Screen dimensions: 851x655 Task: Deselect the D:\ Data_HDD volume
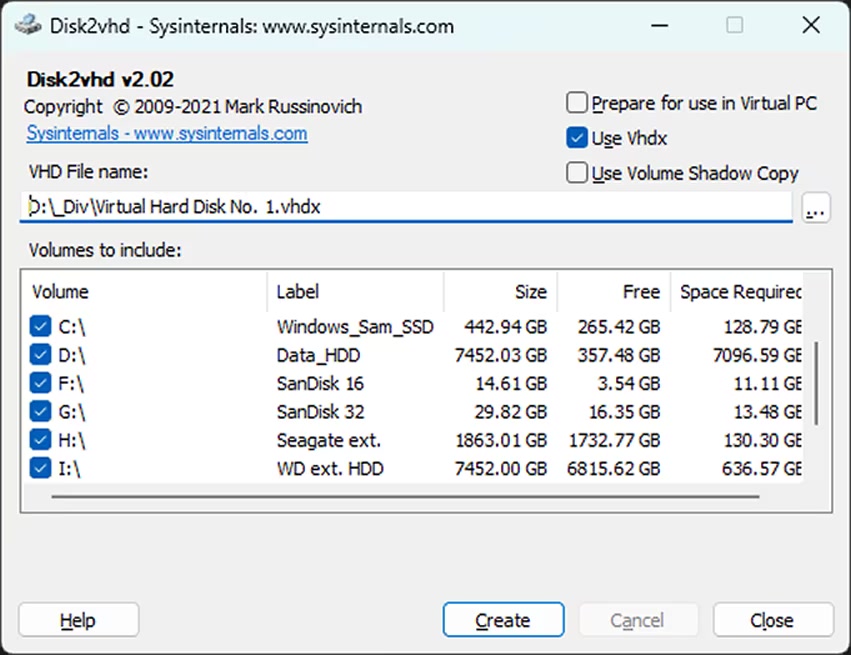(40, 355)
